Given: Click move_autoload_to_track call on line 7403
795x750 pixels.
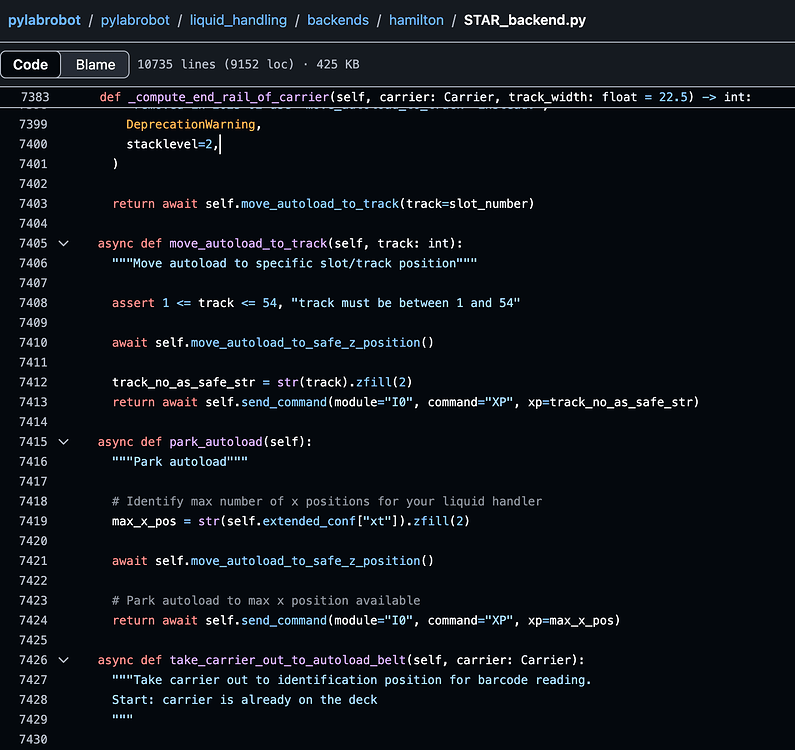Looking at the screenshot, I should [x=320, y=204].
